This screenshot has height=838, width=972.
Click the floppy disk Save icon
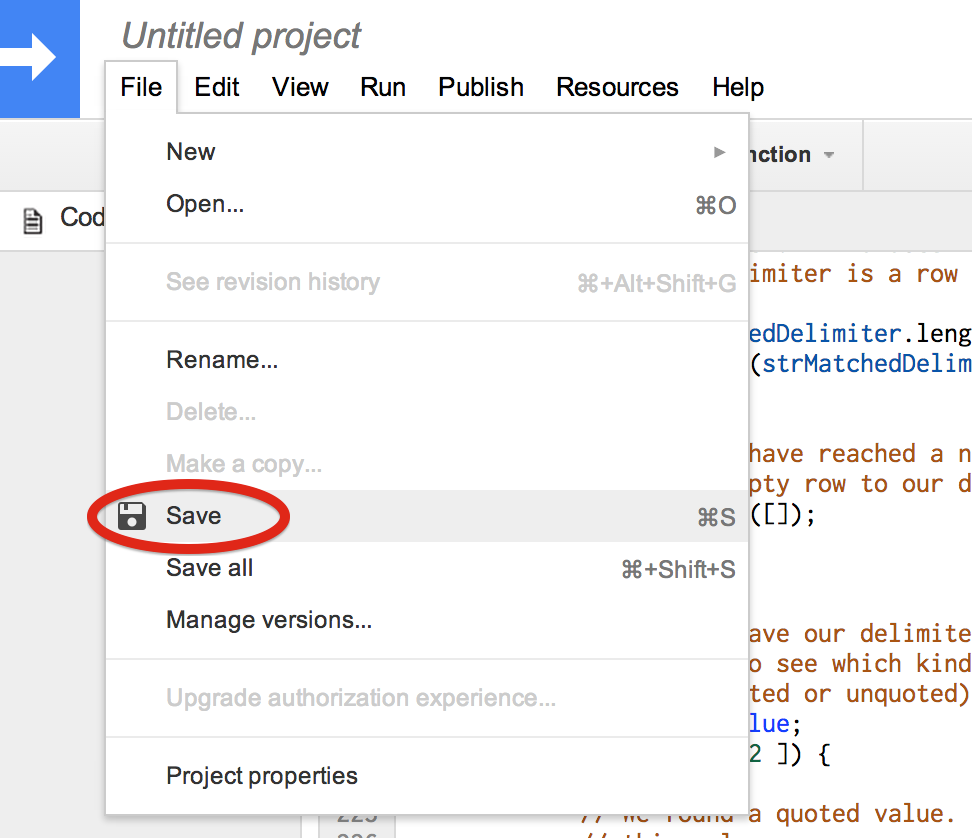click(x=132, y=516)
